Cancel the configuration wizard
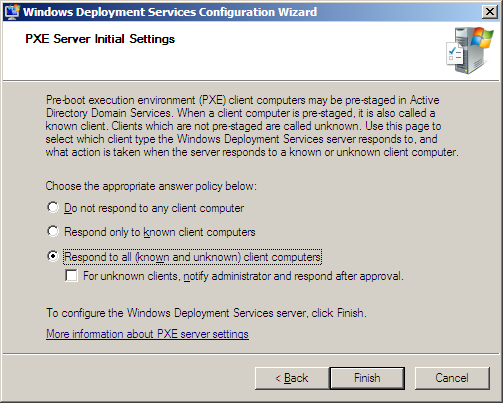Viewport: 503px width, 403px height. pos(452,378)
